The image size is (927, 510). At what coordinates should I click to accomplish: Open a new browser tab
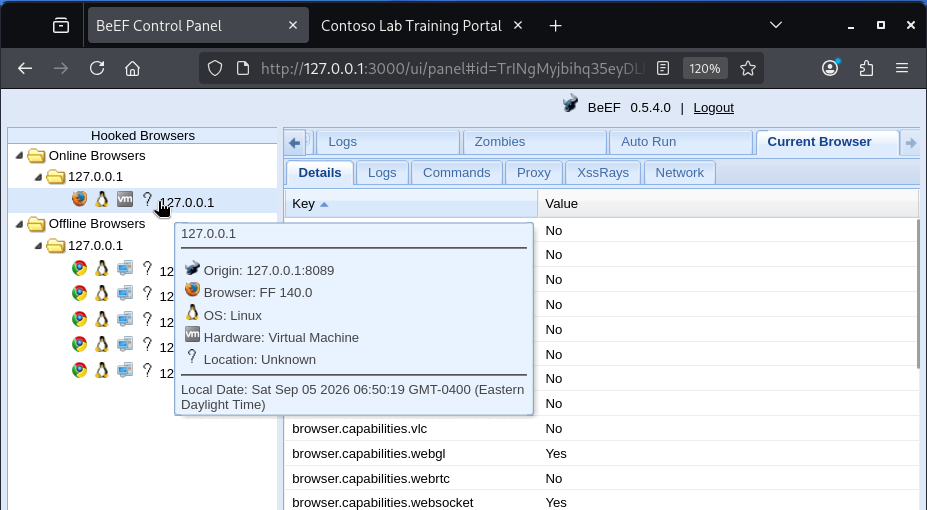click(x=555, y=26)
